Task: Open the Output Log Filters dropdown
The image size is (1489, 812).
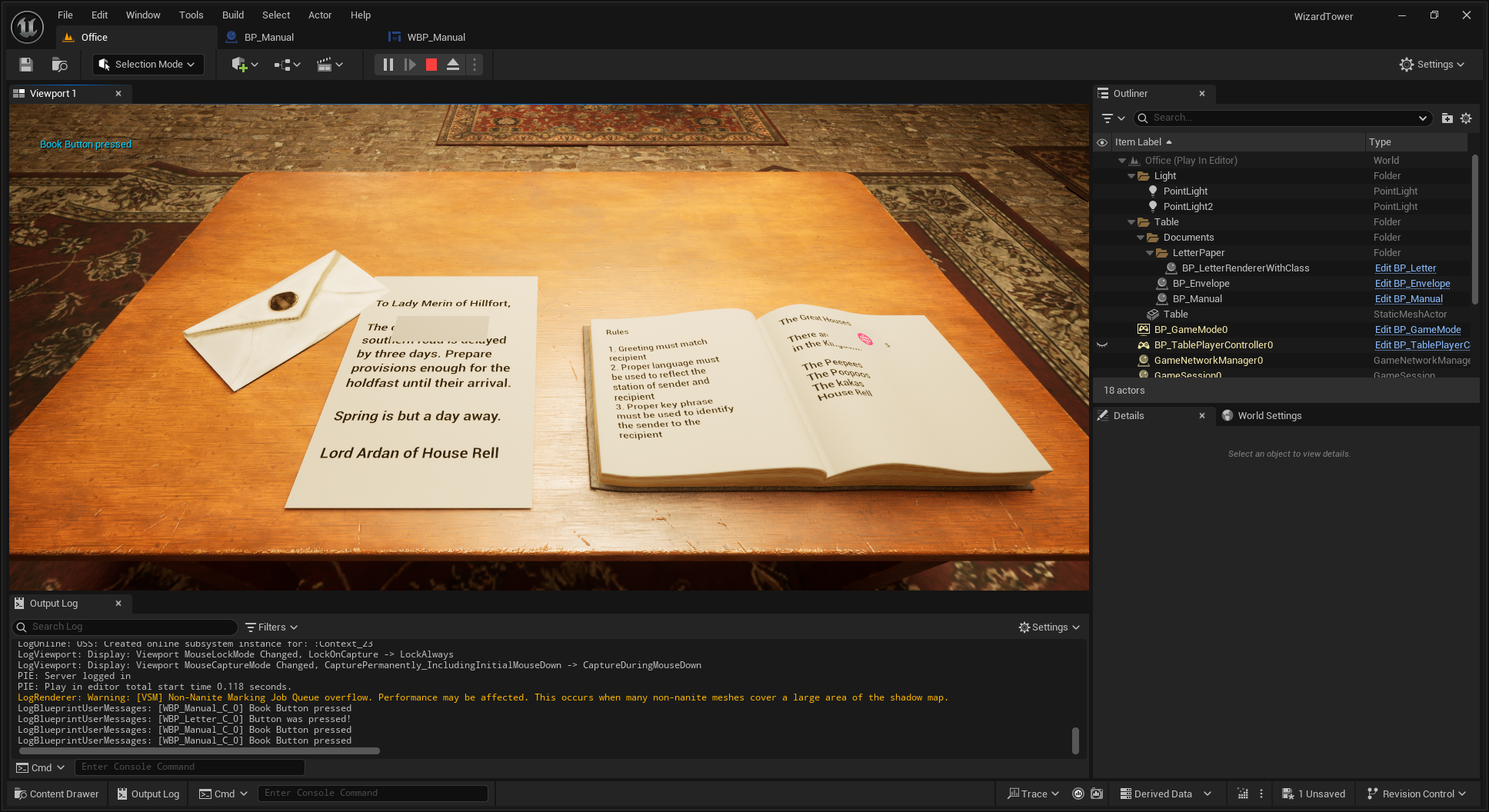Action: click(x=271, y=627)
